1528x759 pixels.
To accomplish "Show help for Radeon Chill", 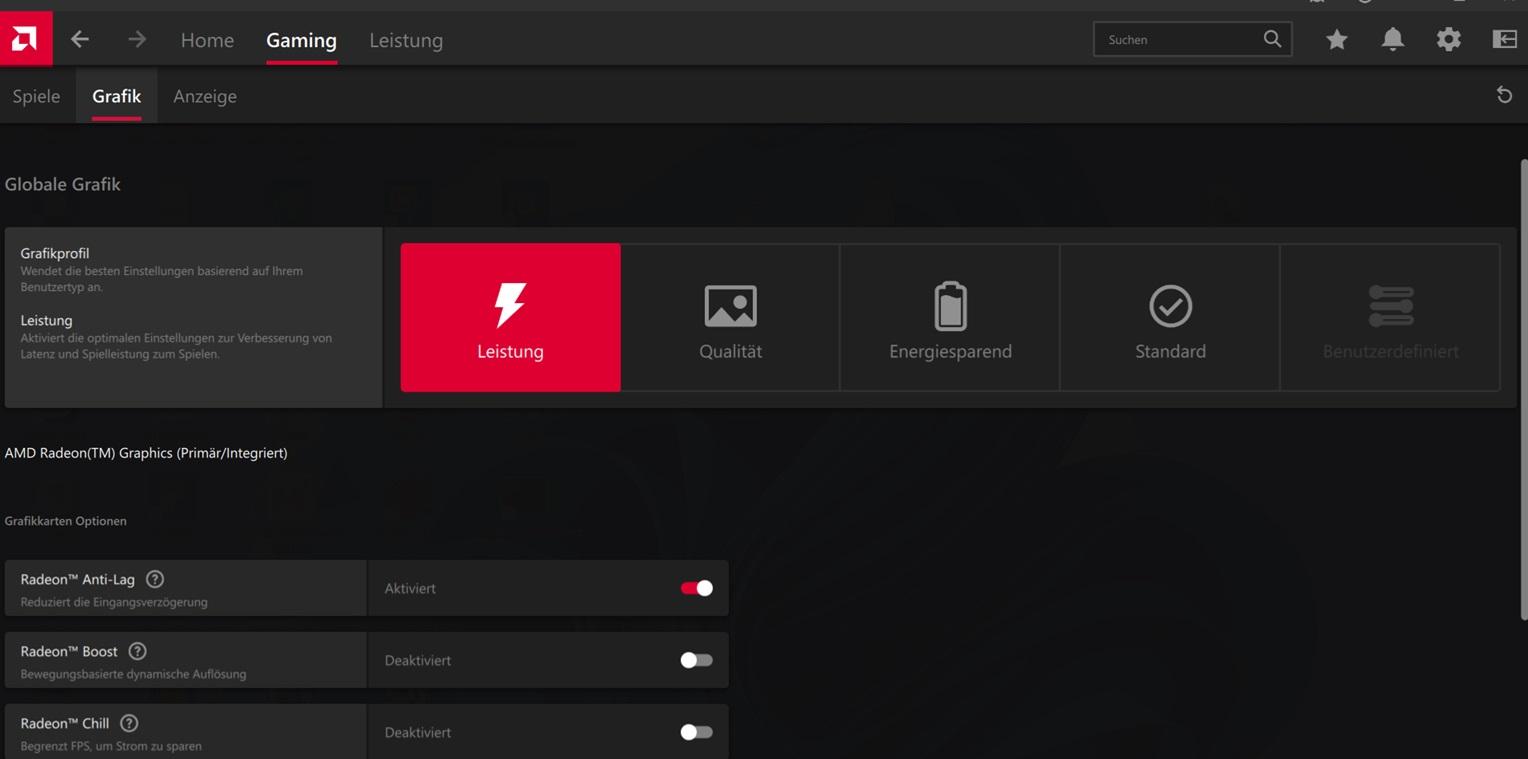I will (x=129, y=723).
